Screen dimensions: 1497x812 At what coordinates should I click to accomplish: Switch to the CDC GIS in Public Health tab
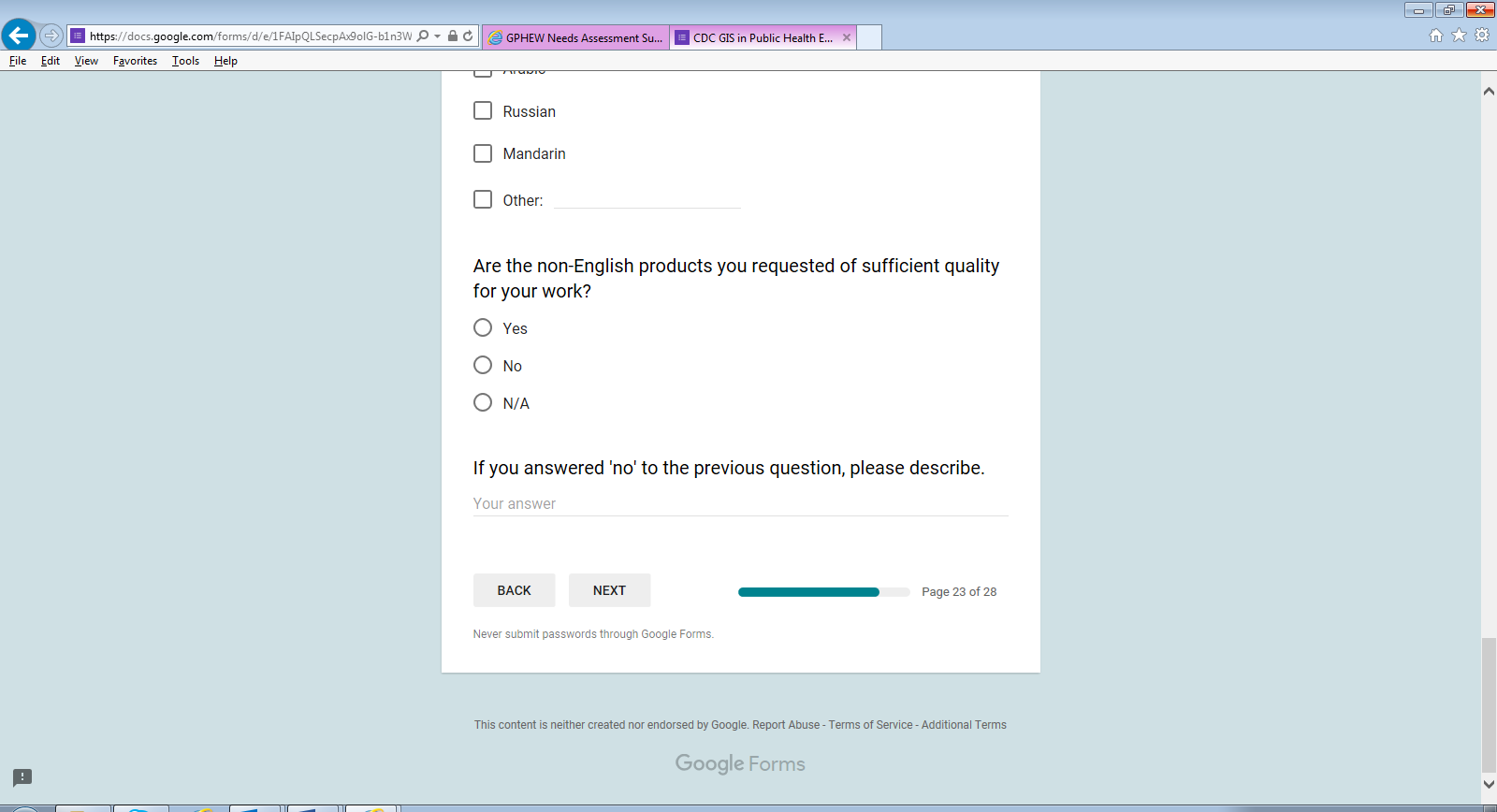[763, 37]
